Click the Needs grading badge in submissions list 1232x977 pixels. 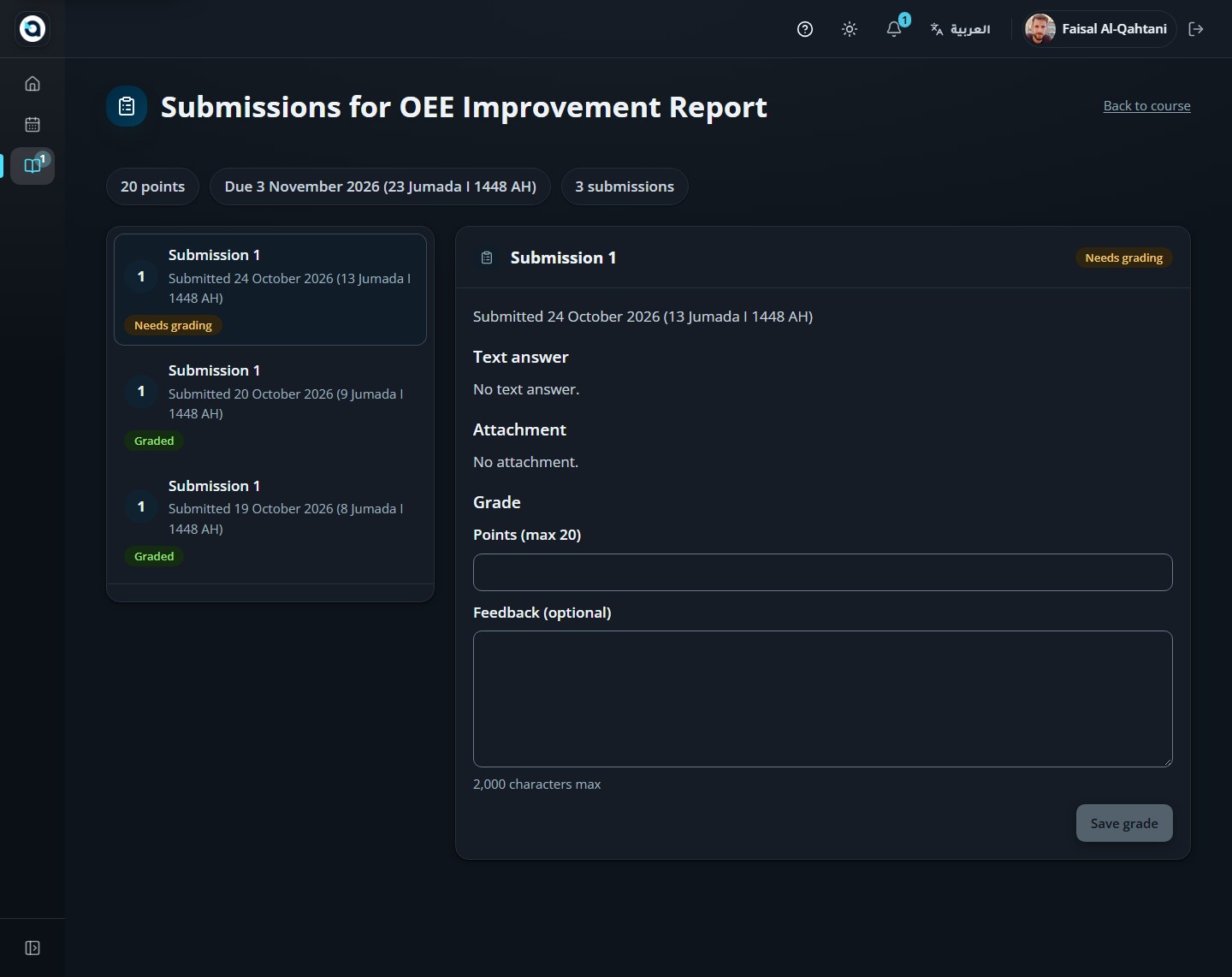pos(173,325)
